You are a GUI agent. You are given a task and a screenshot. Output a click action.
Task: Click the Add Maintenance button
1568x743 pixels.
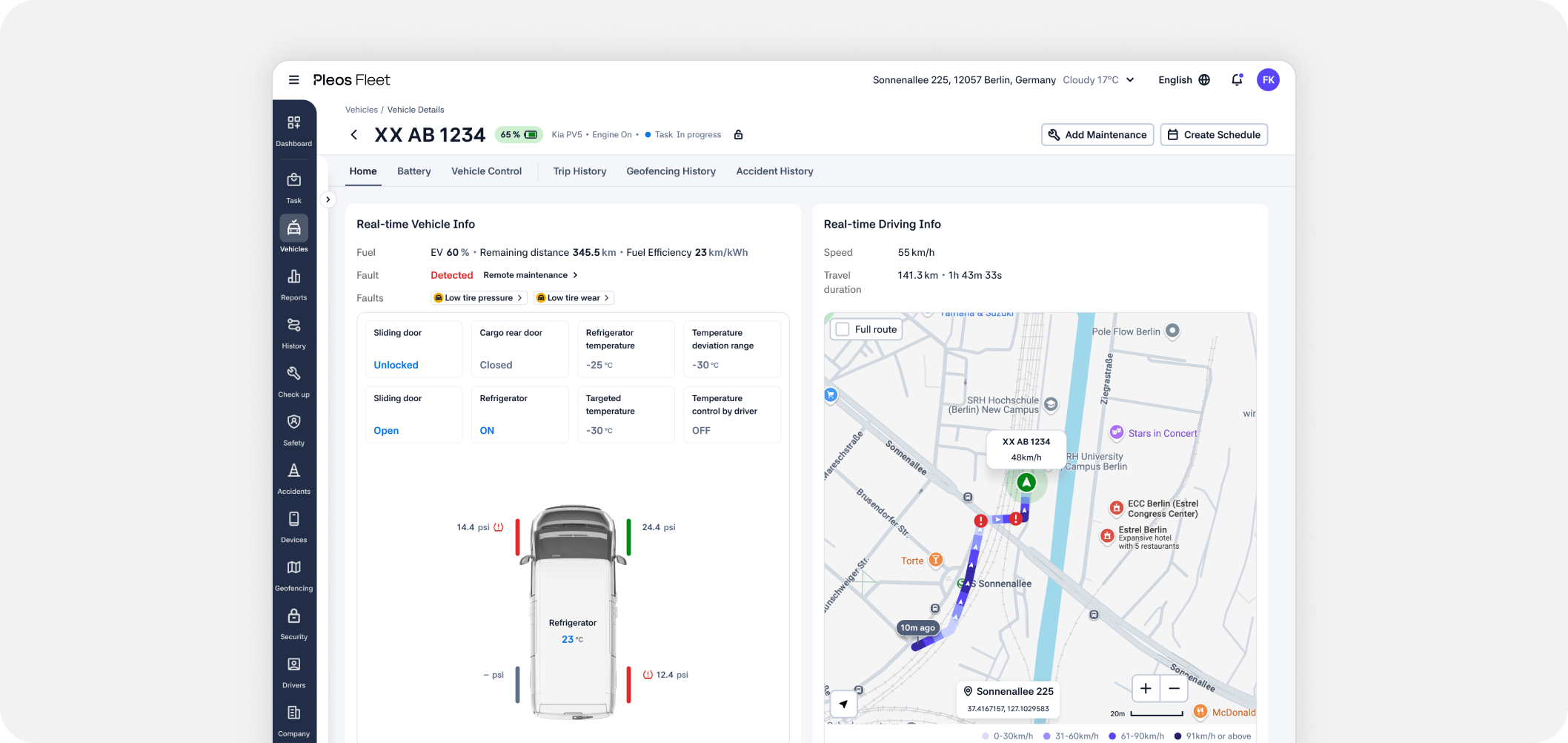click(x=1097, y=135)
